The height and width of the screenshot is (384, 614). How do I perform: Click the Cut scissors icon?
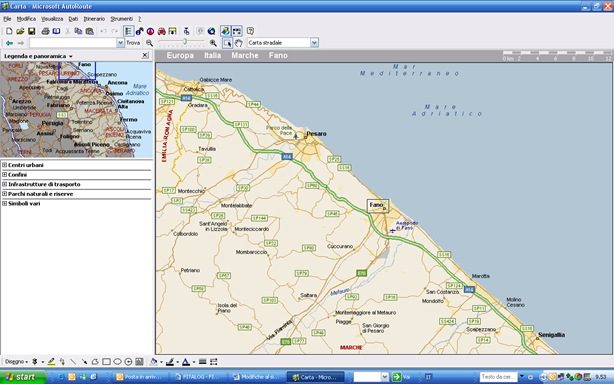pyautogui.click(x=68, y=31)
